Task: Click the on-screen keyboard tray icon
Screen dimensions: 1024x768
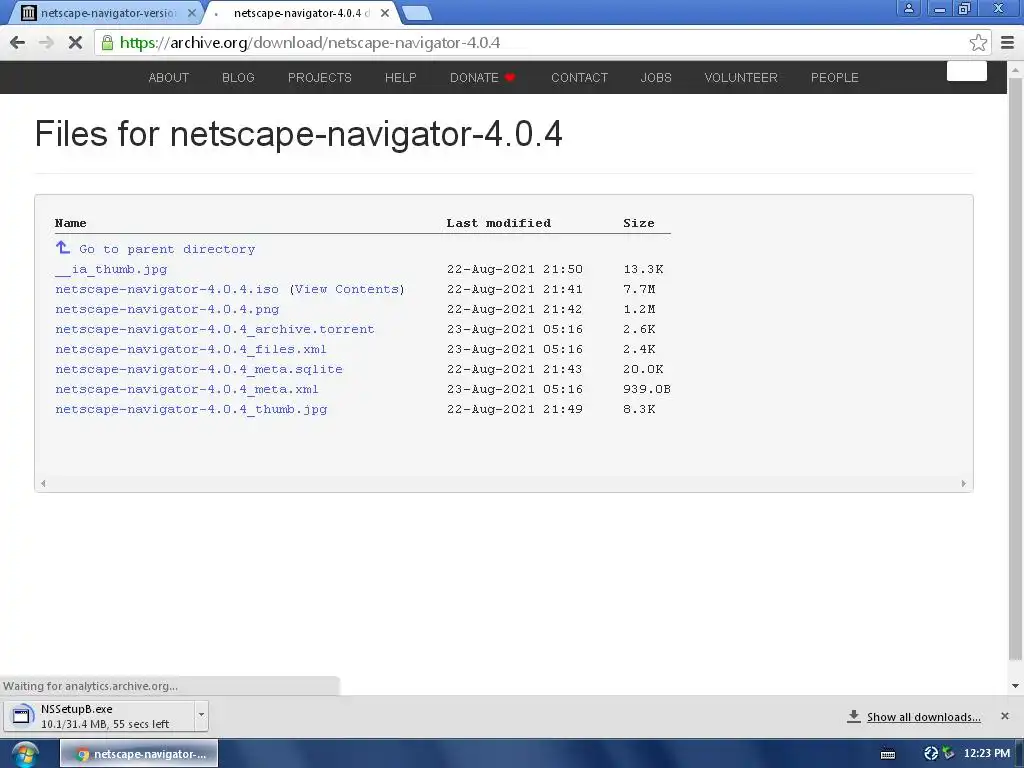Action: (888, 754)
